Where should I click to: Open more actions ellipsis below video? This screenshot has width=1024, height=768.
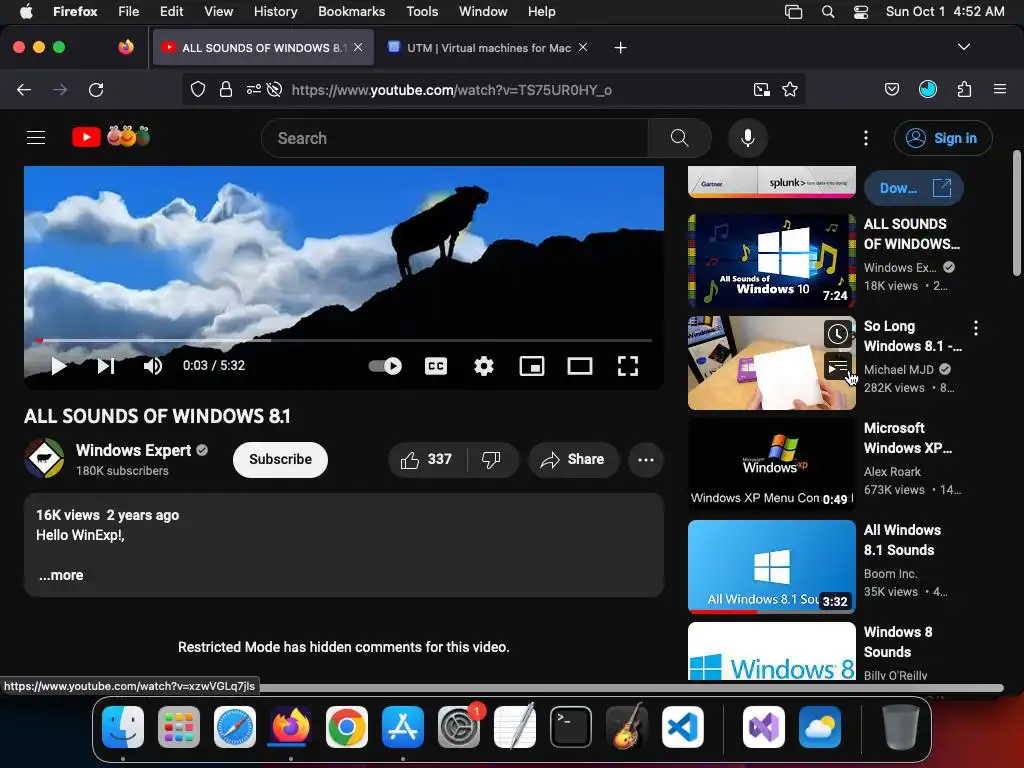[646, 460]
